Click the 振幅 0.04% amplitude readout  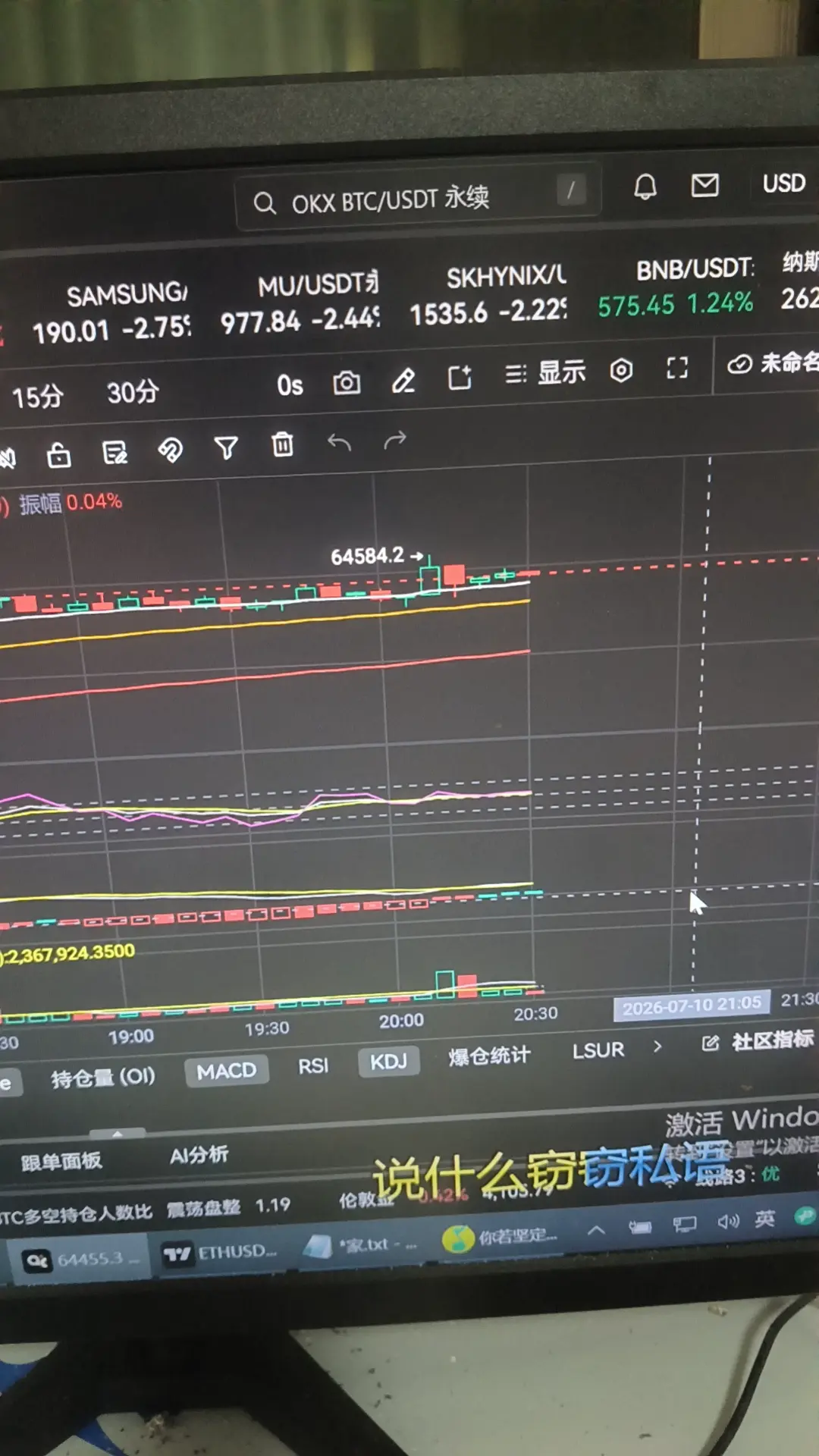click(71, 503)
